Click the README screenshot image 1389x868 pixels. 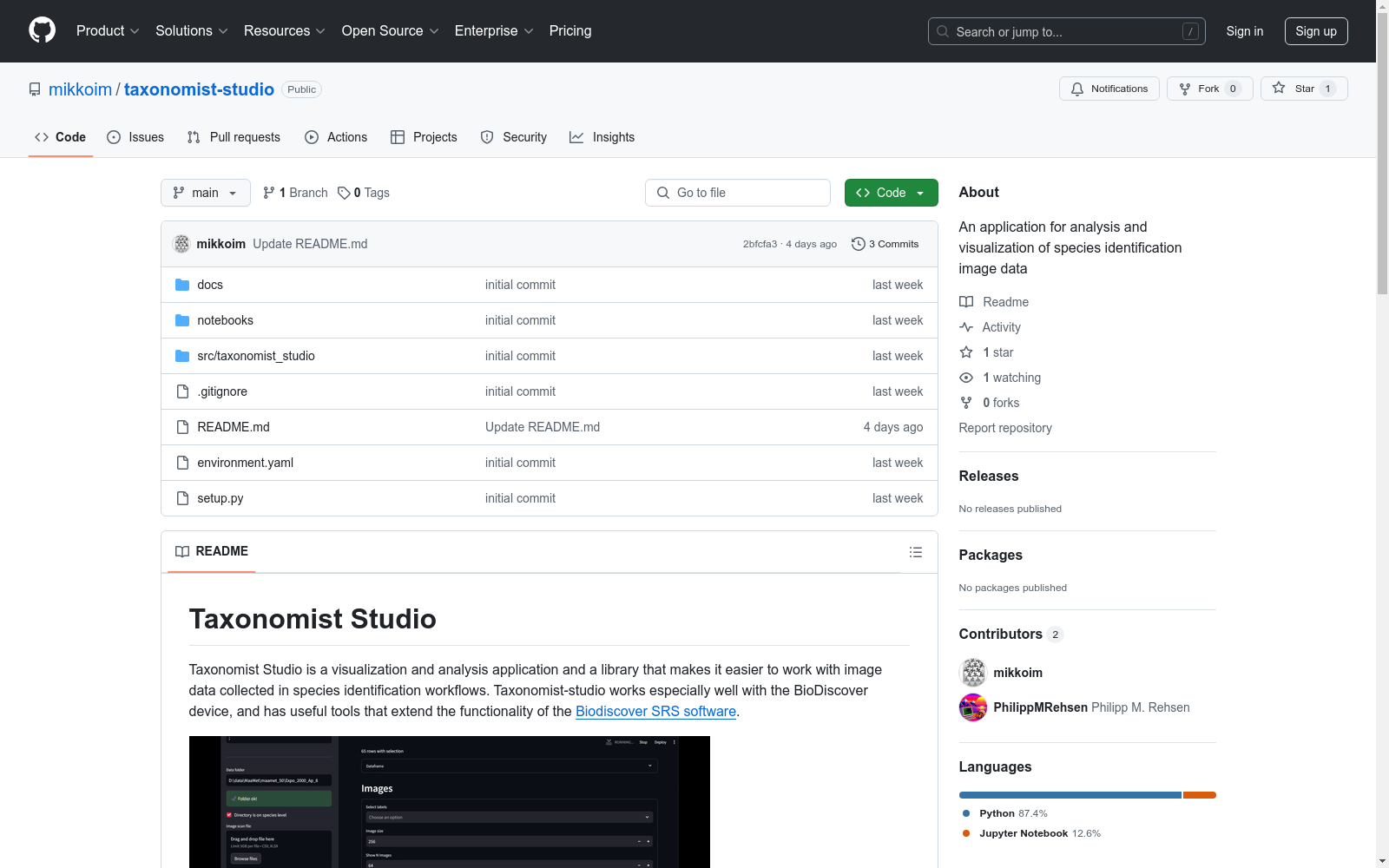click(x=450, y=802)
